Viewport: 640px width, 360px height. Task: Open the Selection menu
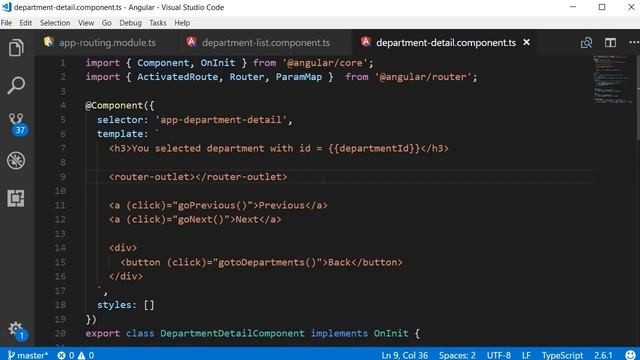(55, 23)
